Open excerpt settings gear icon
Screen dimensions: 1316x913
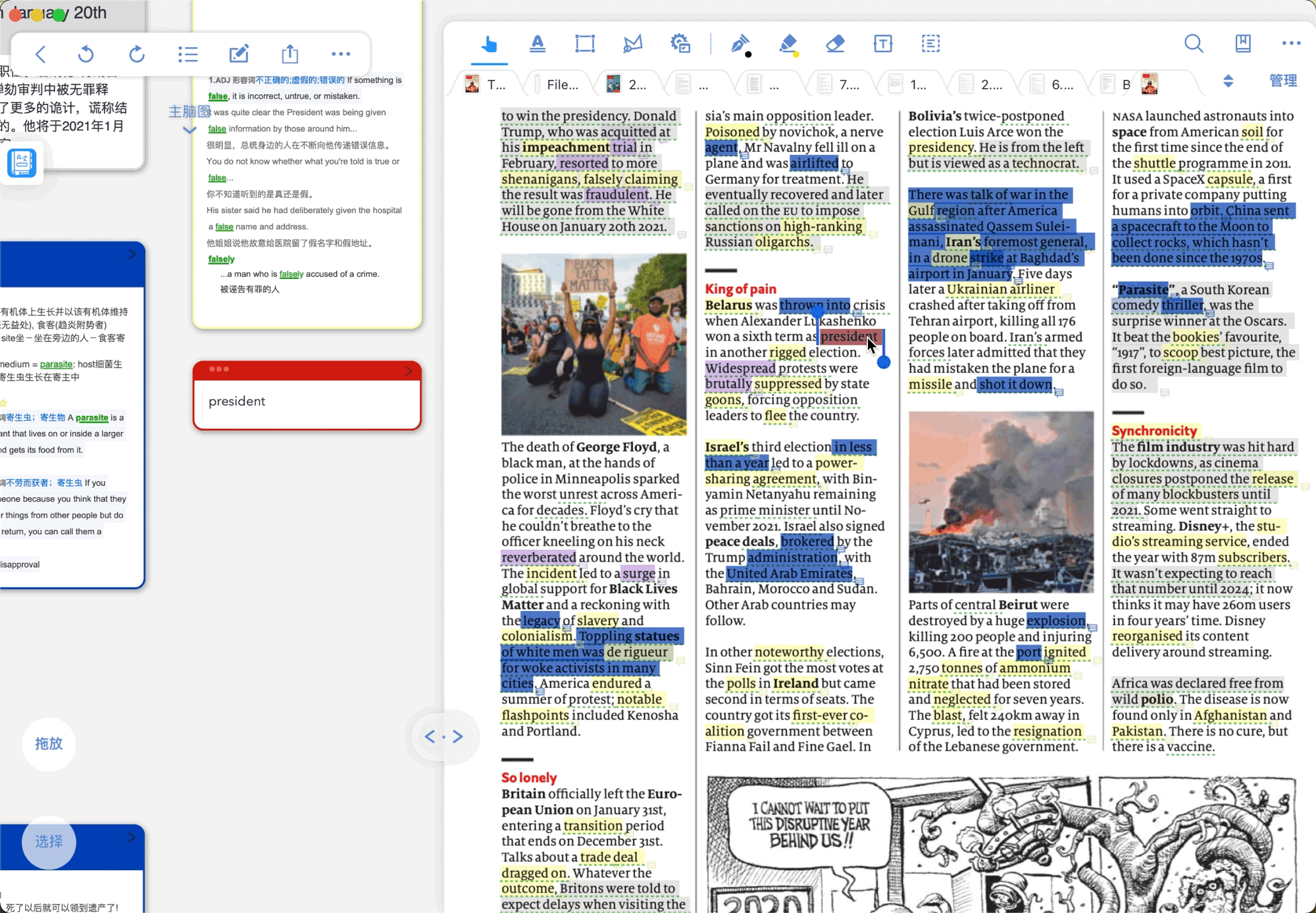(x=680, y=44)
